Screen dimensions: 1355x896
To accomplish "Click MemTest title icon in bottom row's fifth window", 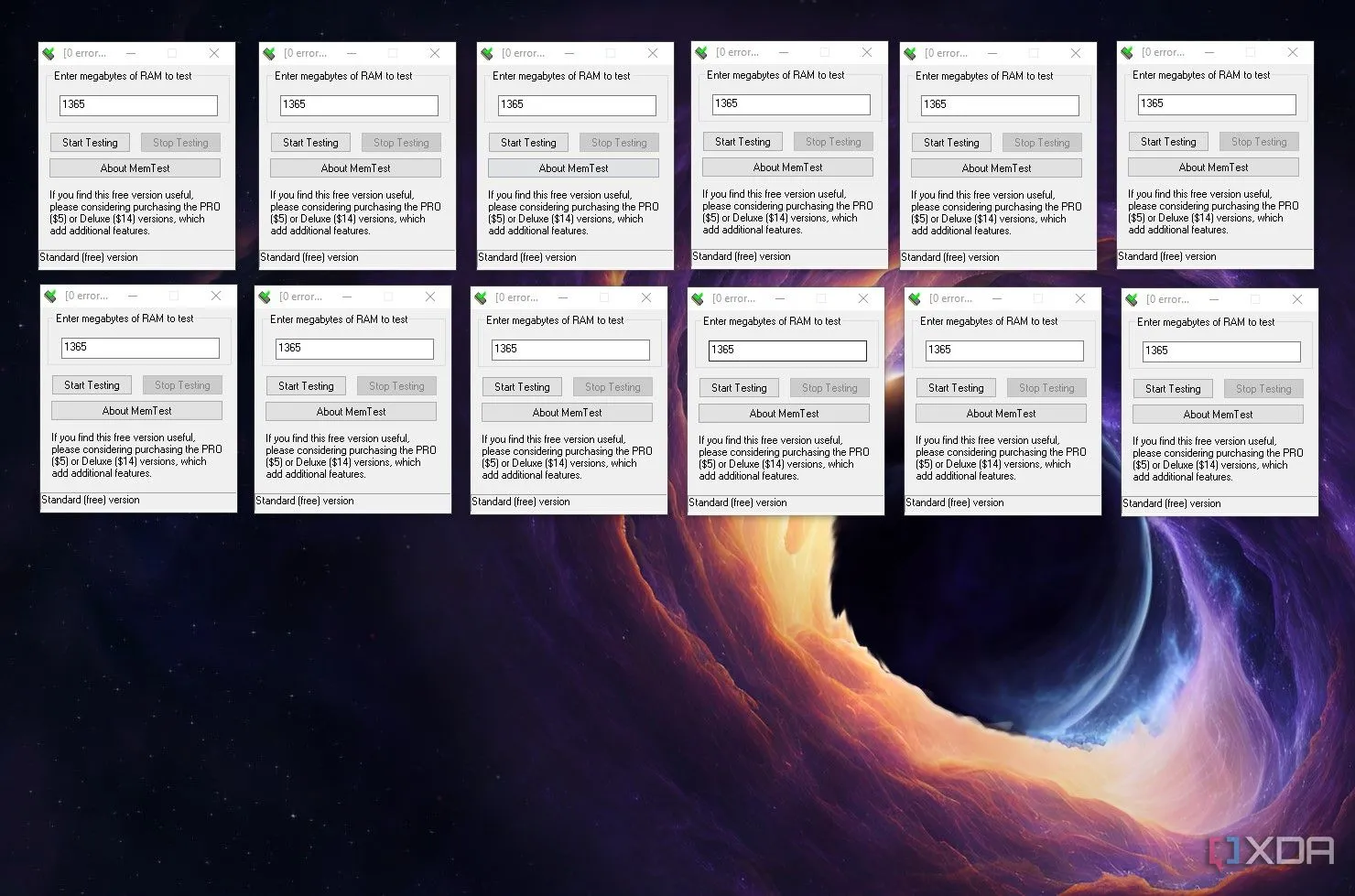I will click(x=916, y=299).
